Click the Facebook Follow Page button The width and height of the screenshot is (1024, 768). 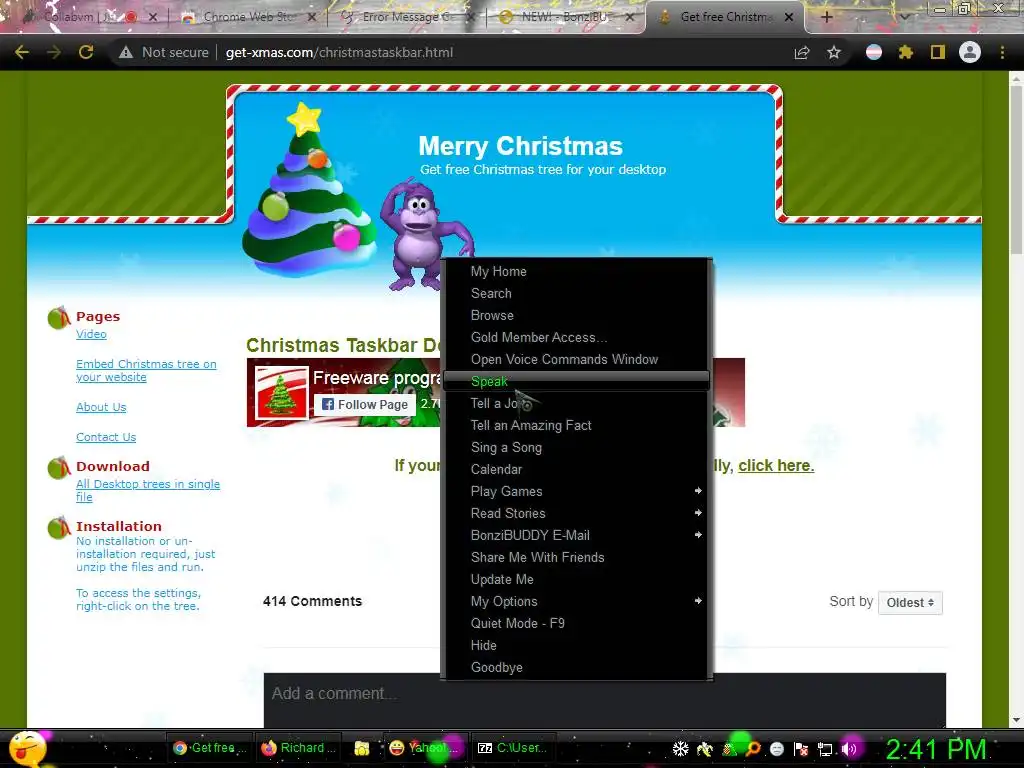pos(365,404)
